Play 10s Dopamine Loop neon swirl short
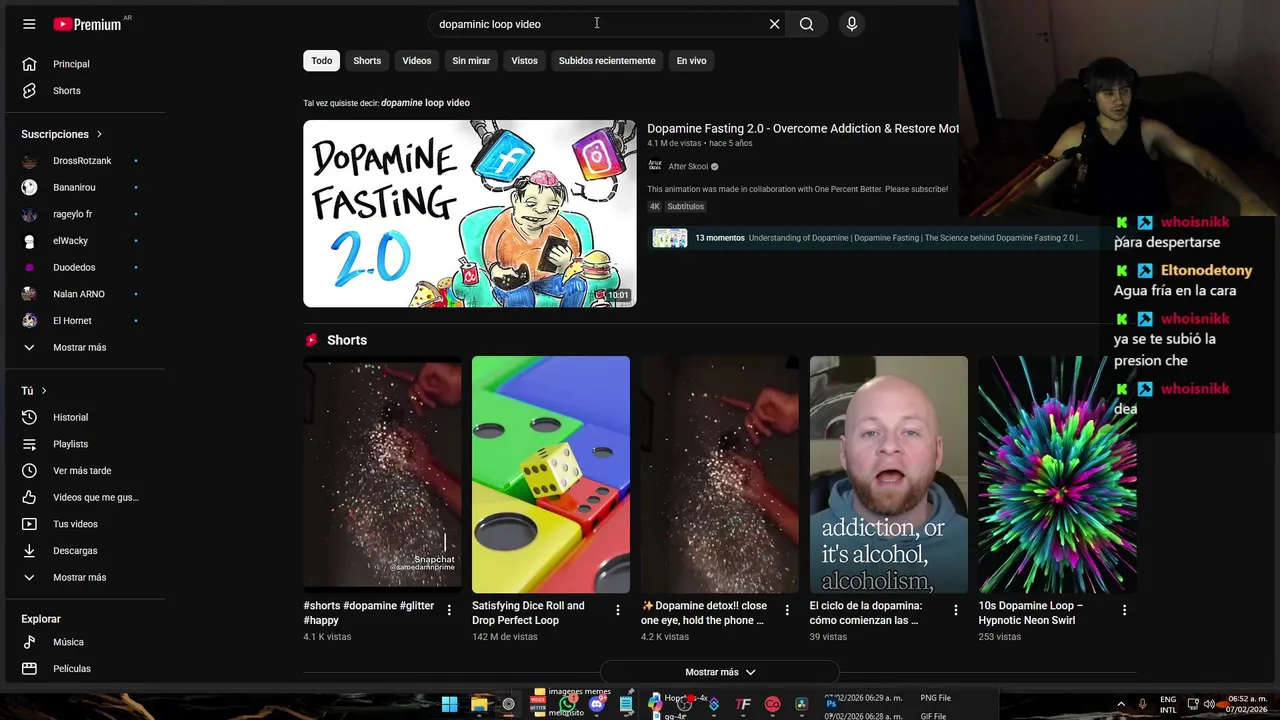The image size is (1280, 720). (1058, 475)
